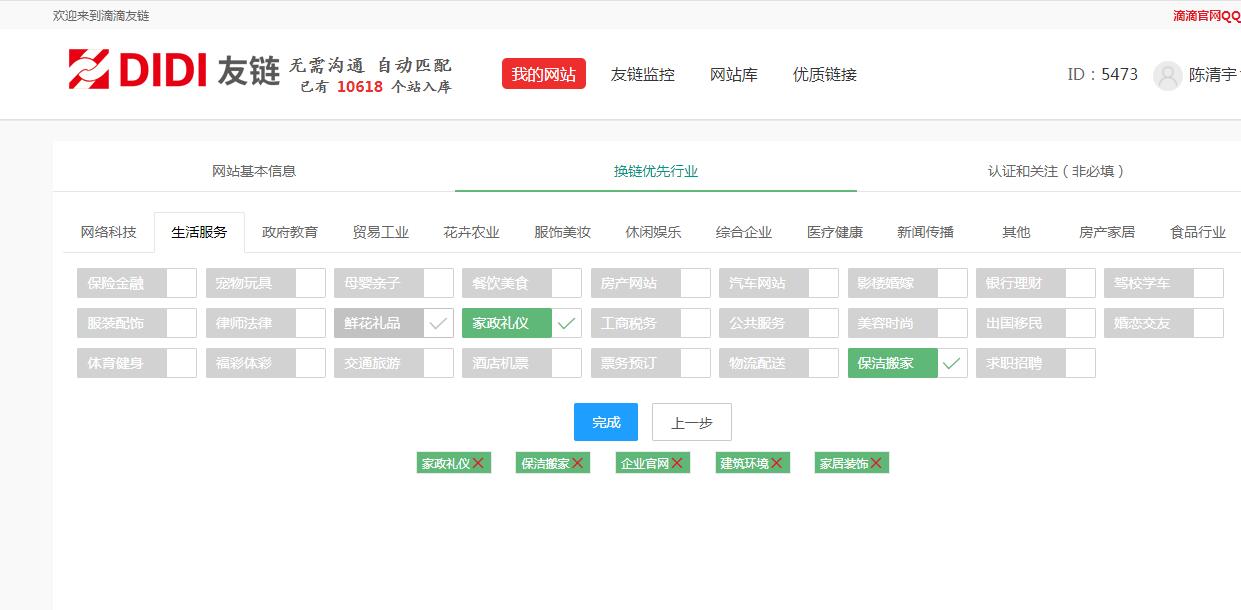Toggle the 律师法律 category

[266, 323]
